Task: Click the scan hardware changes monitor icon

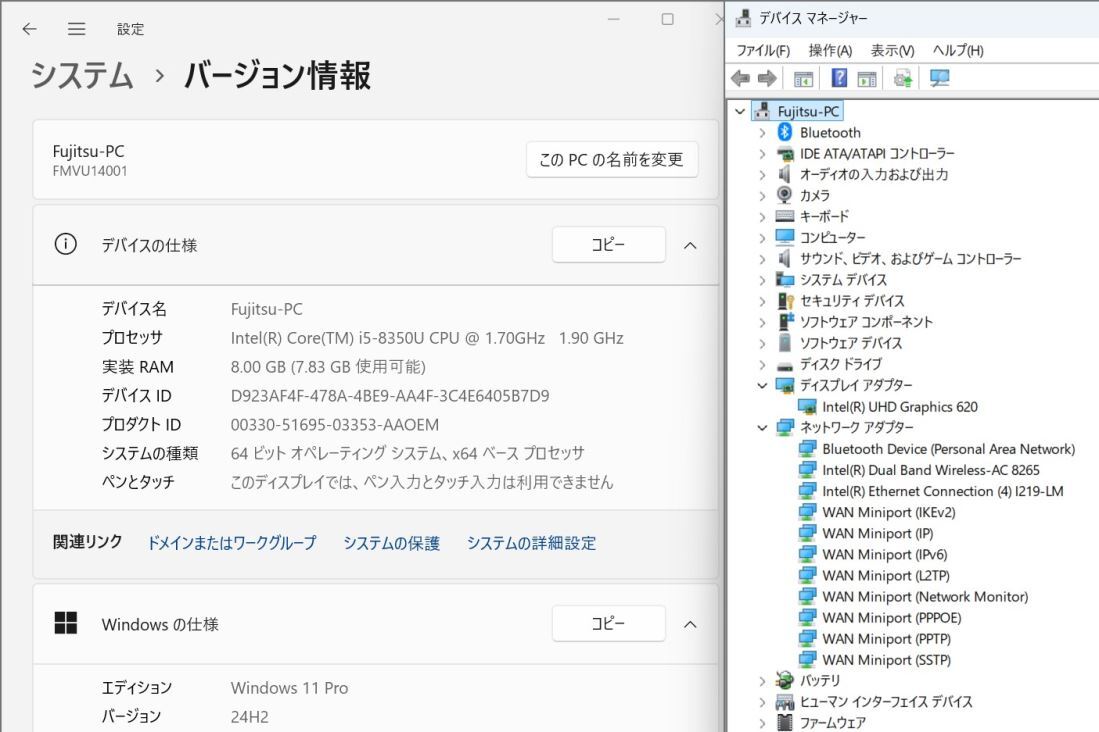Action: 939,78
